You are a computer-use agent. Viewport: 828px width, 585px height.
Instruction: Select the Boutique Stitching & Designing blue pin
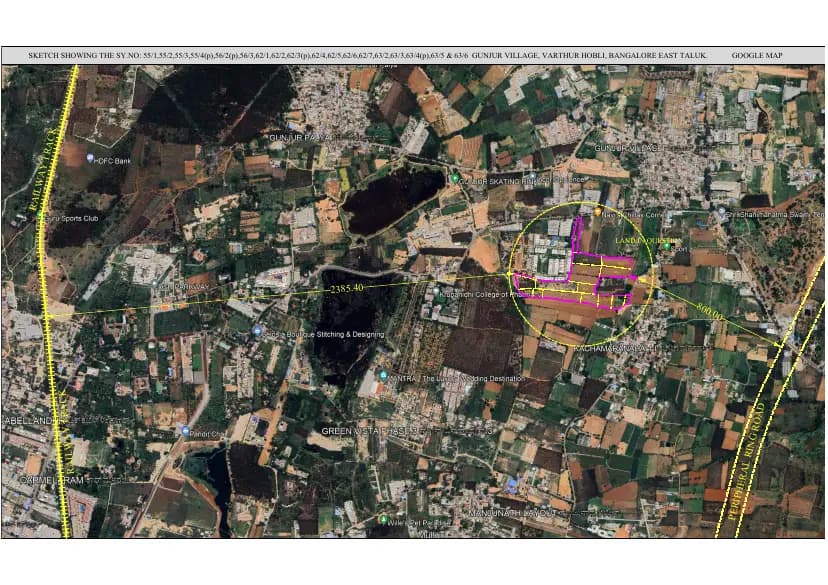[x=257, y=331]
